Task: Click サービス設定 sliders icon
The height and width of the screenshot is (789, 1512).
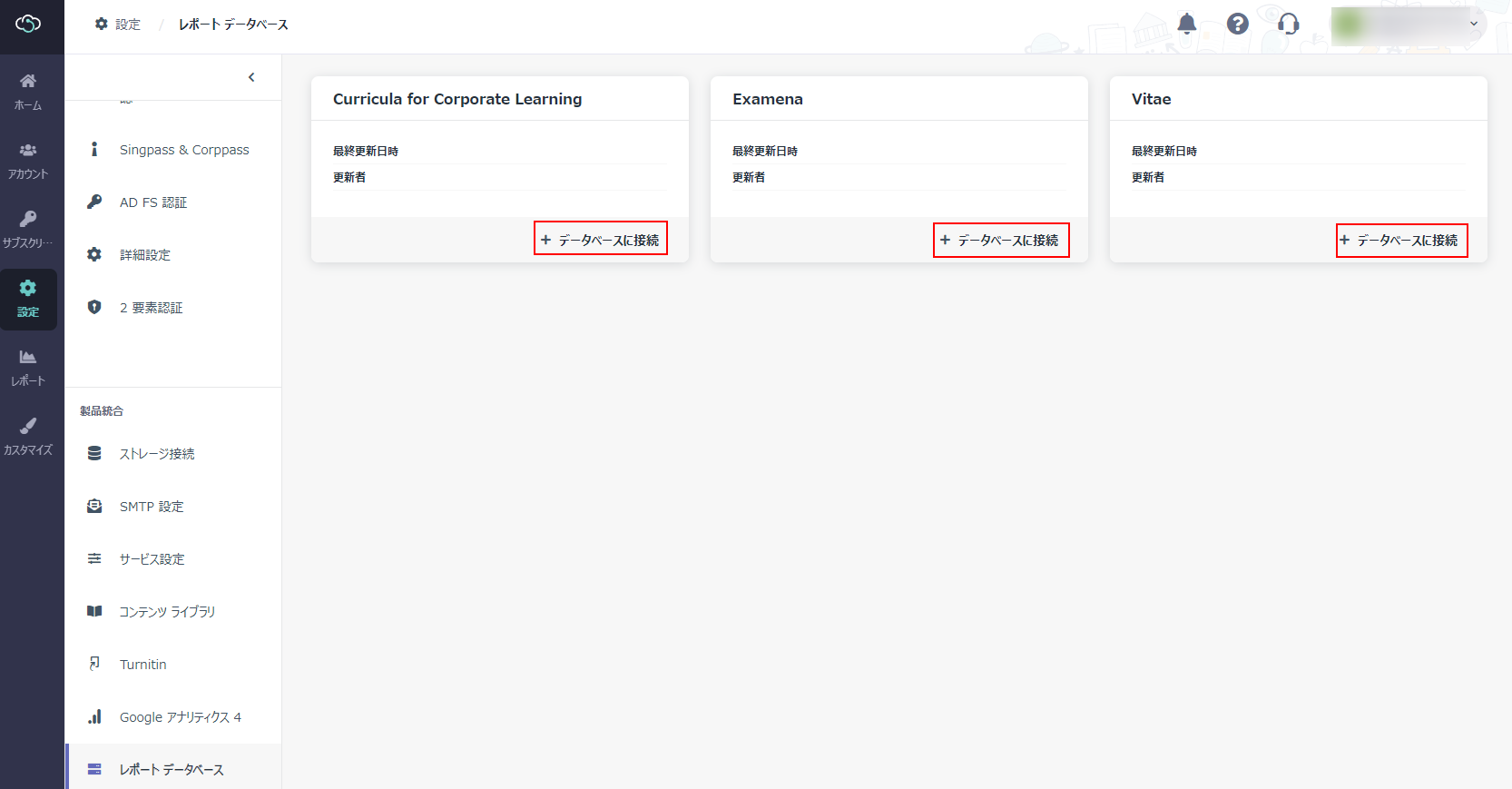Action: [x=94, y=558]
